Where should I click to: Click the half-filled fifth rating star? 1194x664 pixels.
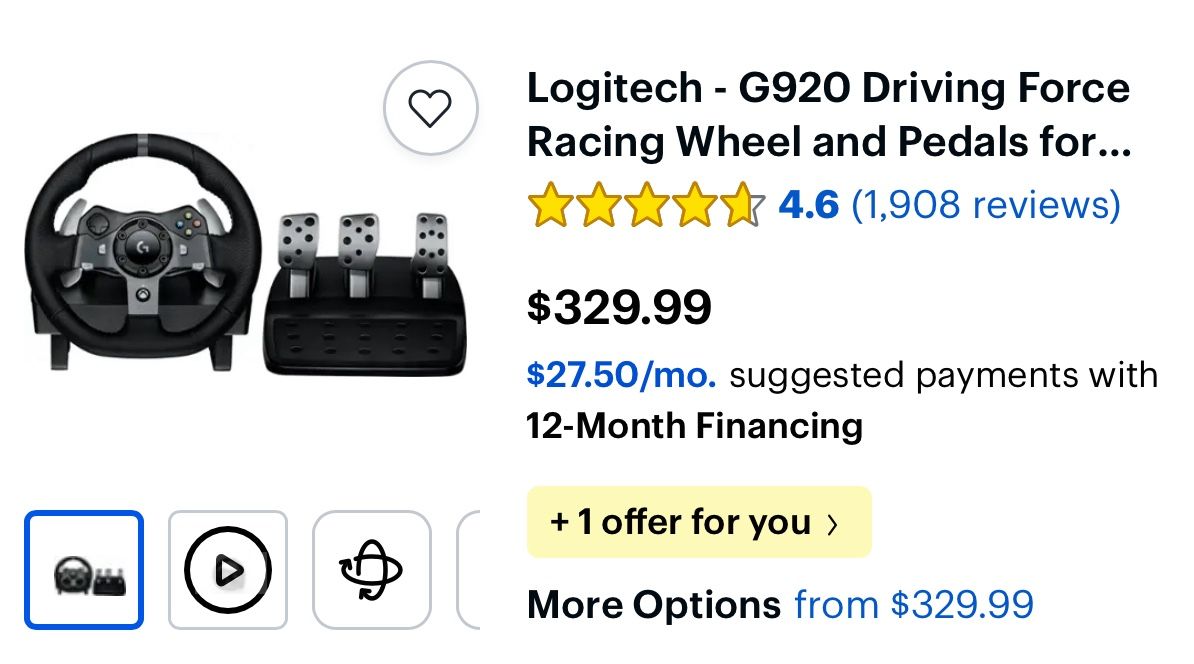(x=741, y=205)
